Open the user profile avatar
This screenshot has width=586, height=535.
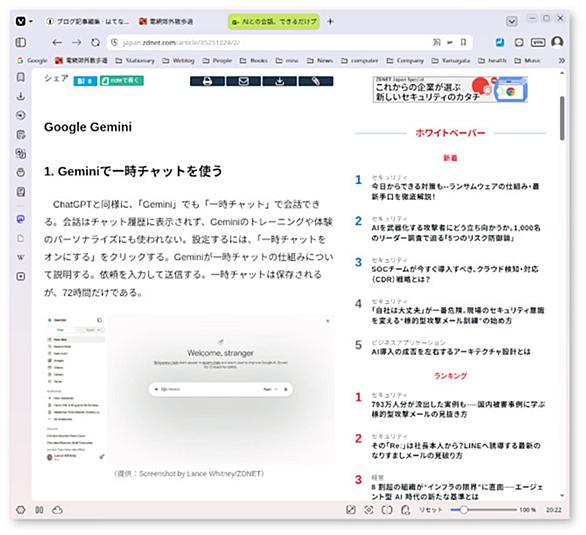(x=557, y=42)
